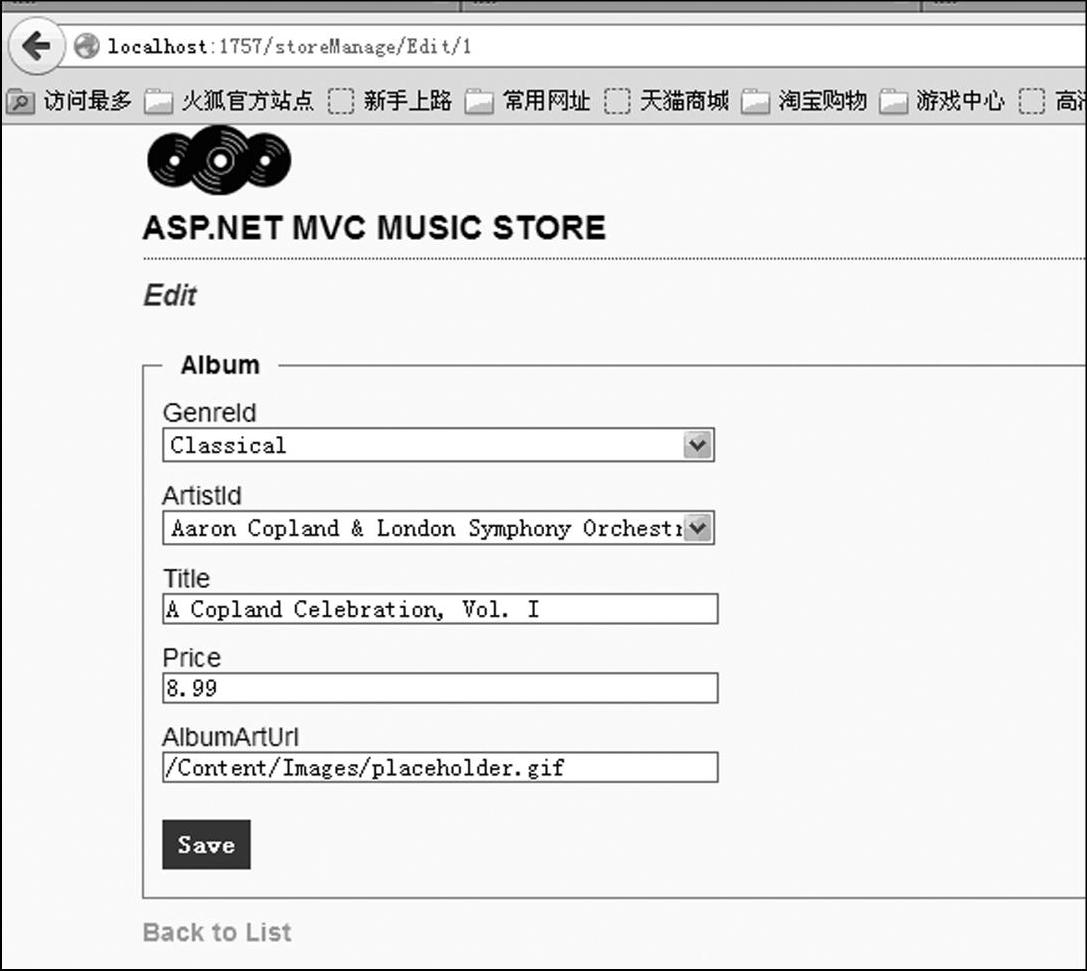Open the 常用网址 bookmark folder

(528, 101)
